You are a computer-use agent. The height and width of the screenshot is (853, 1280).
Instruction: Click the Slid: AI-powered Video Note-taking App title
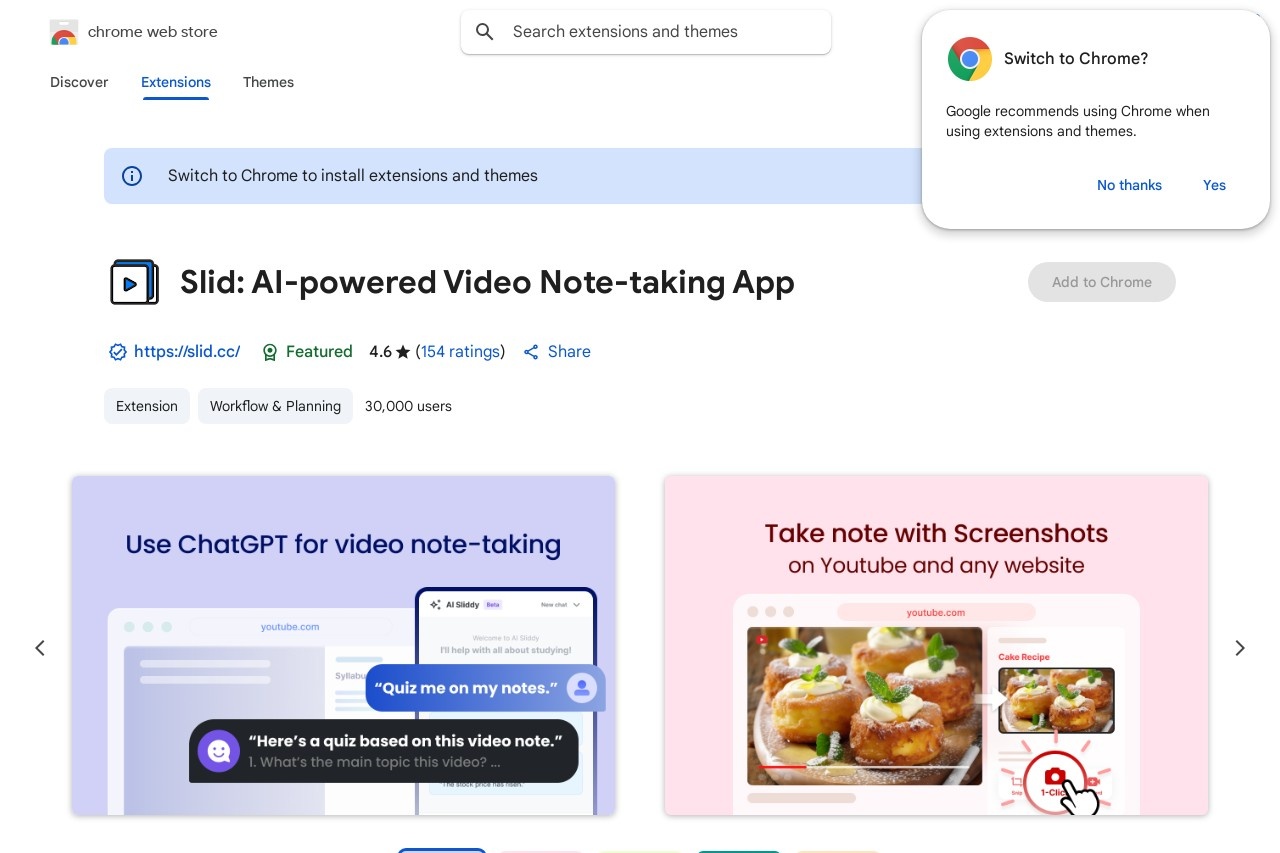[487, 283]
